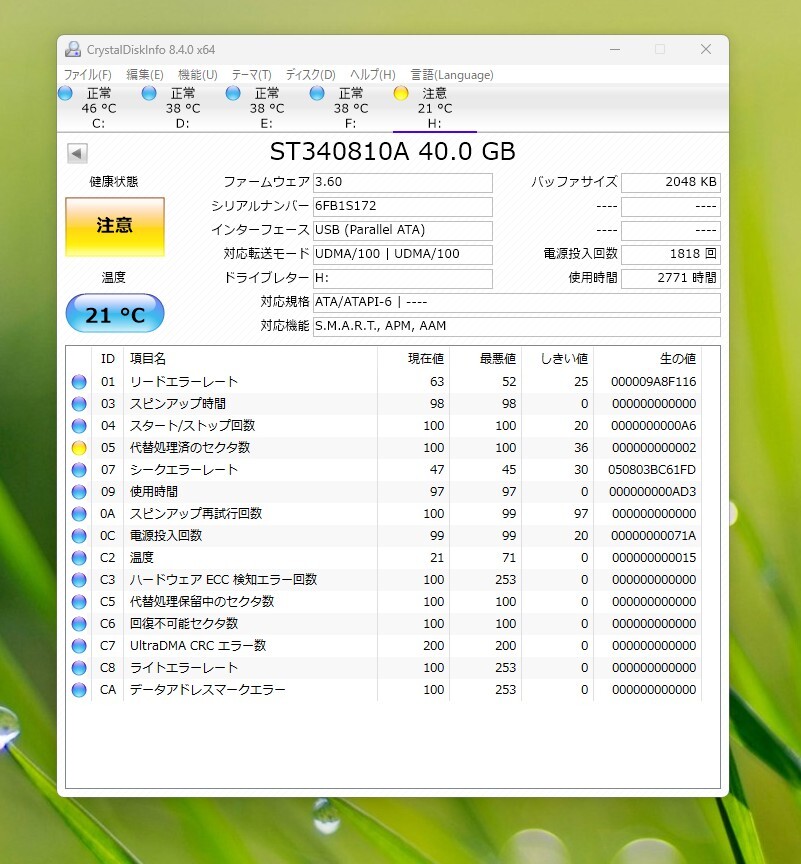The width and height of the screenshot is (801, 864).
Task: Click the power-on hours field 2771 時間
Action: click(x=671, y=278)
